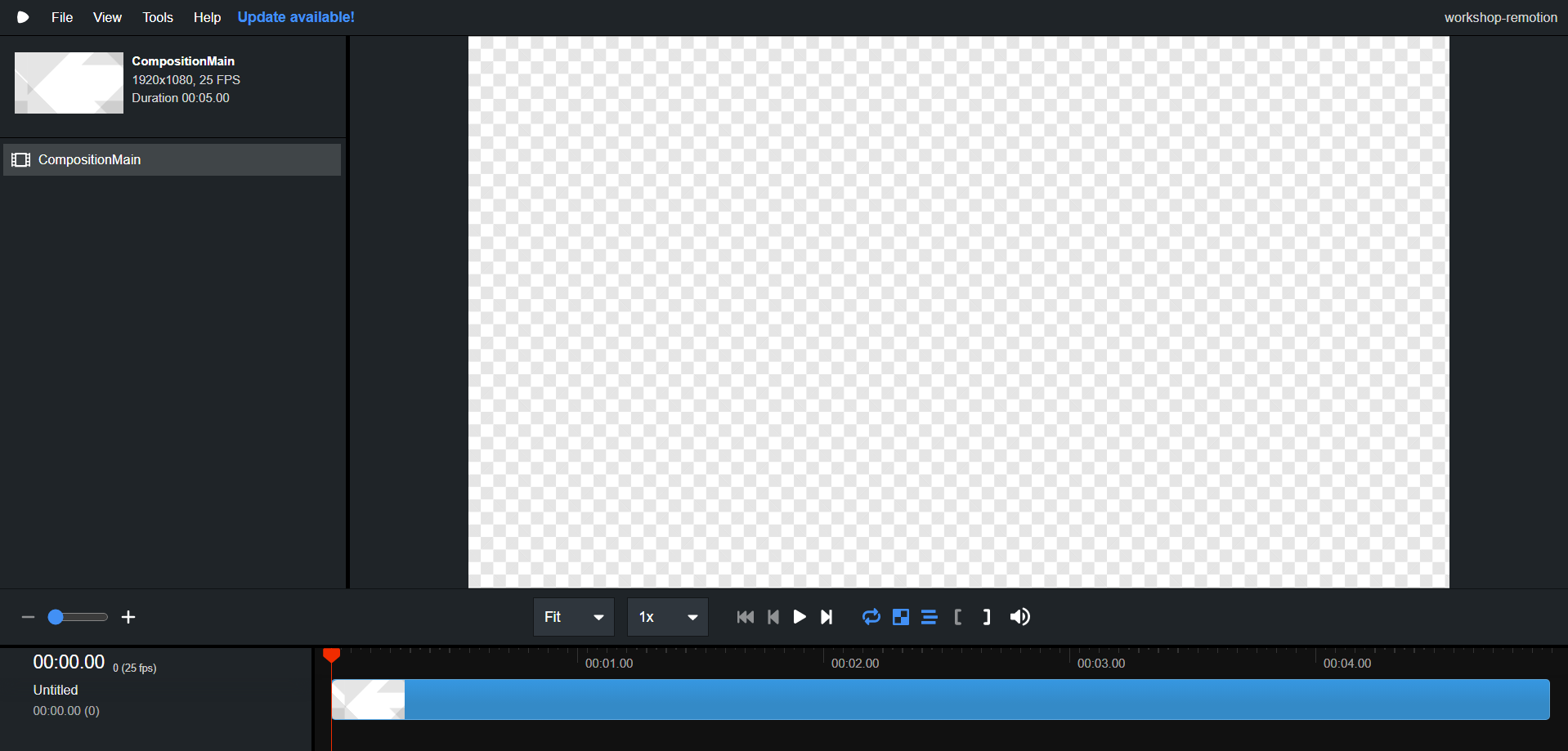Select CompositionMain in the composition list
This screenshot has height=751, width=1568.
pyautogui.click(x=172, y=159)
